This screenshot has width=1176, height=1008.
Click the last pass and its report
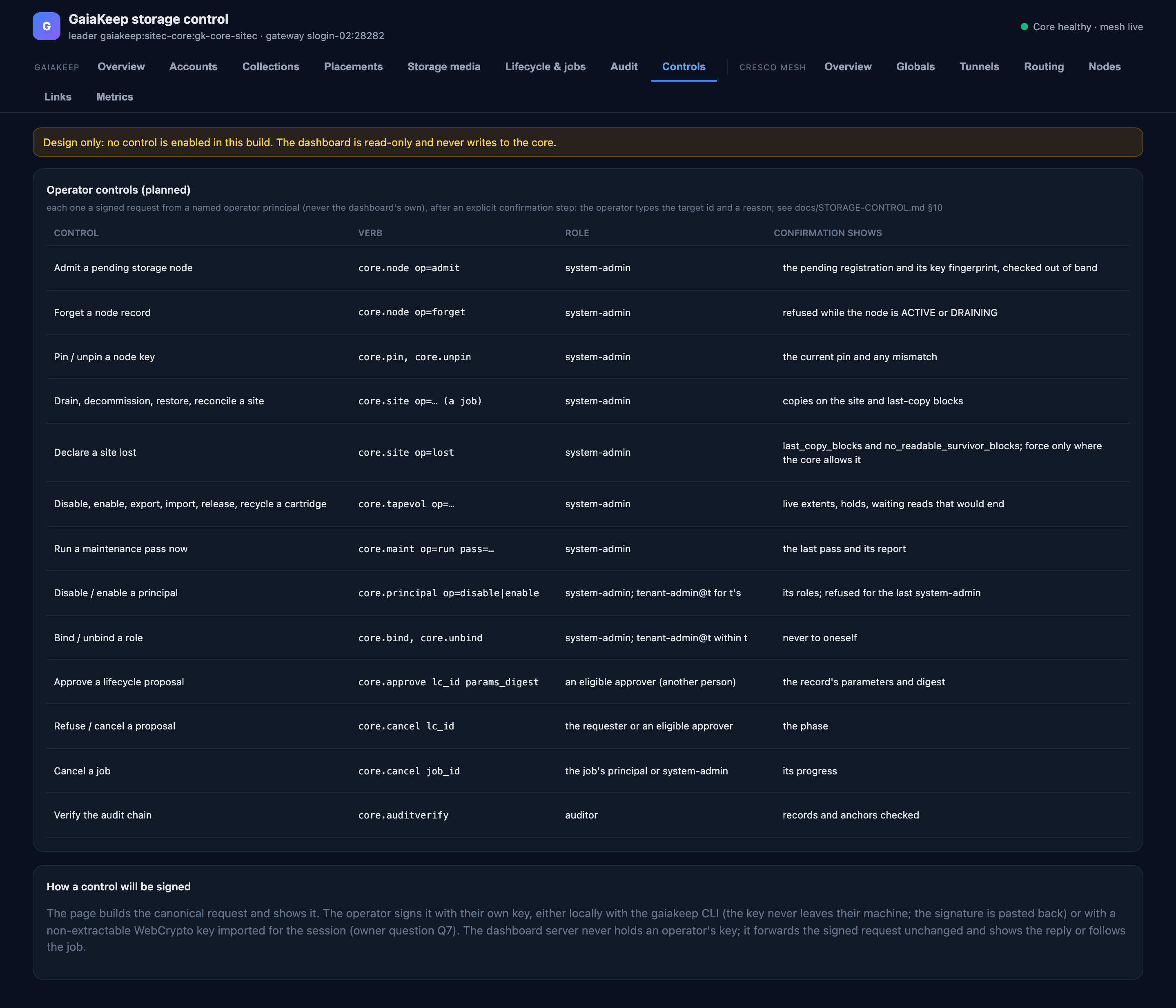(844, 548)
